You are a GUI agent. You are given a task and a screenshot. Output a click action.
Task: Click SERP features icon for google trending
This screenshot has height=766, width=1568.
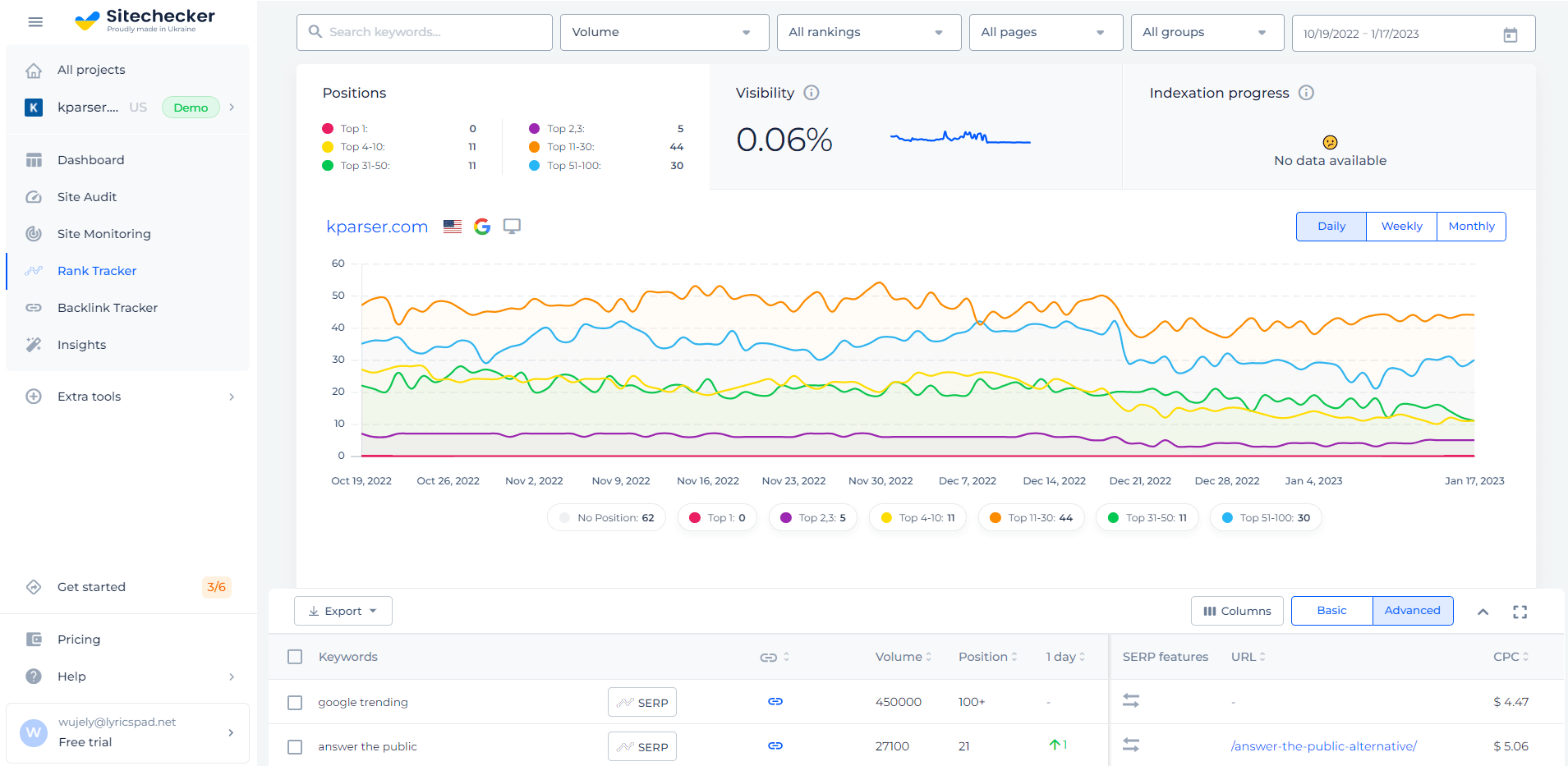coord(1131,701)
